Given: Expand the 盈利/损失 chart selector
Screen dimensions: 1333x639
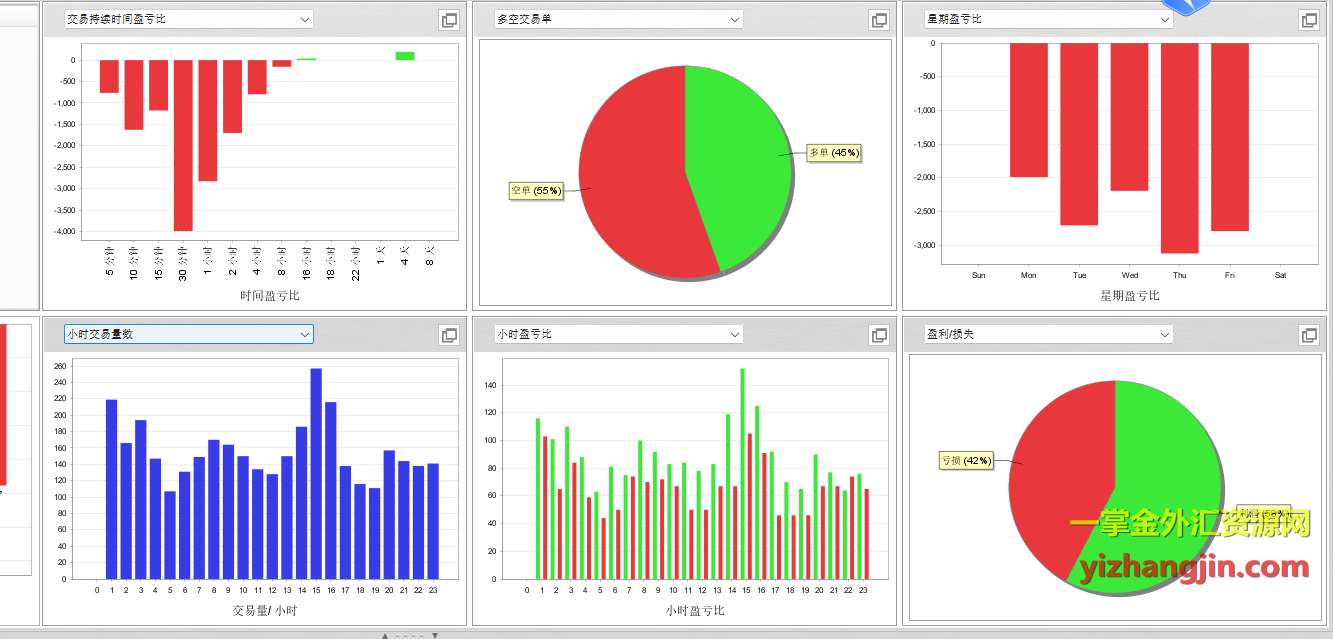Looking at the screenshot, I should pos(1165,334).
